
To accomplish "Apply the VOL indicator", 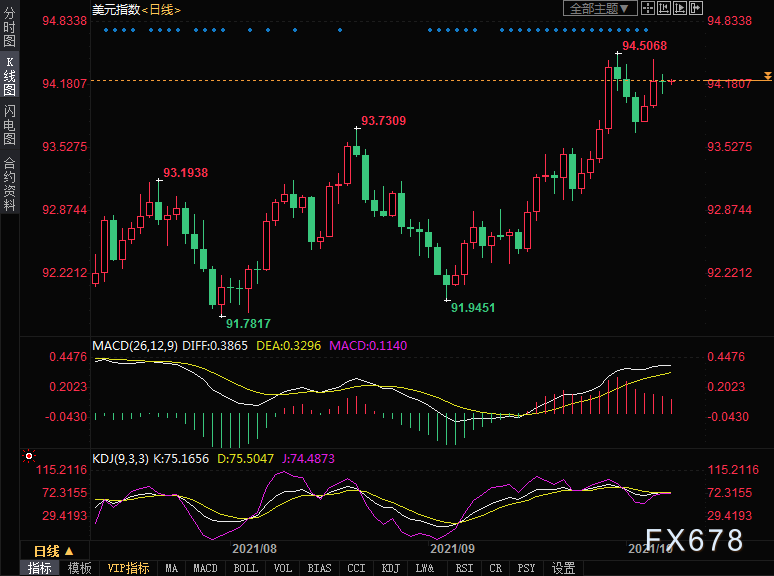I will [282, 568].
